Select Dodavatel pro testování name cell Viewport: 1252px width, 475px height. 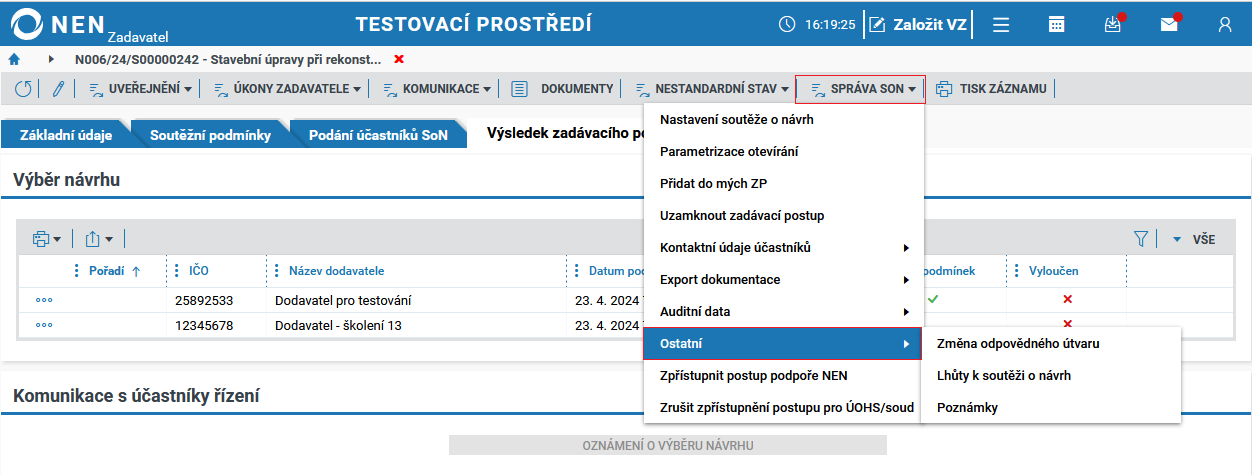click(x=342, y=300)
